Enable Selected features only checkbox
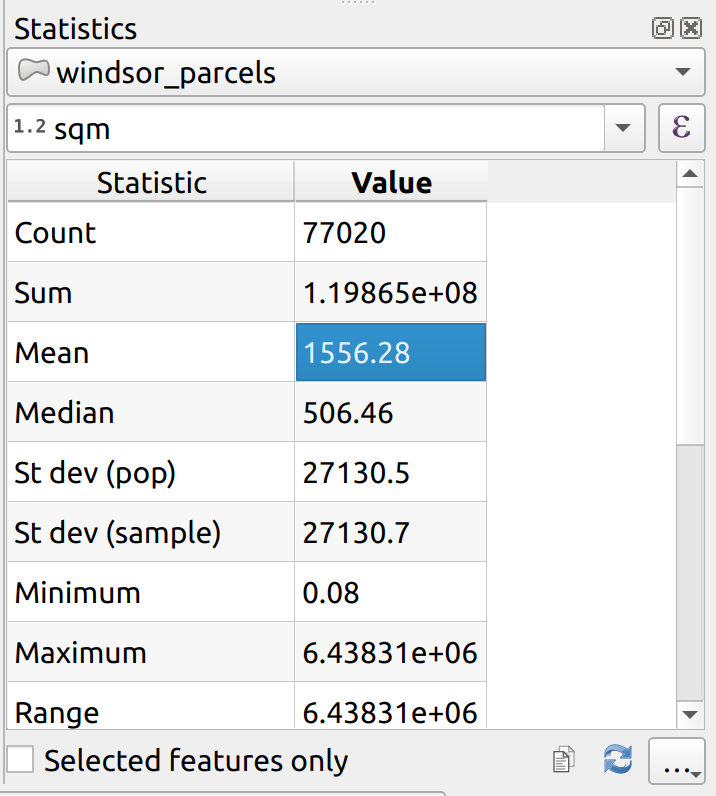Screen dimensions: 716x796 point(20,760)
